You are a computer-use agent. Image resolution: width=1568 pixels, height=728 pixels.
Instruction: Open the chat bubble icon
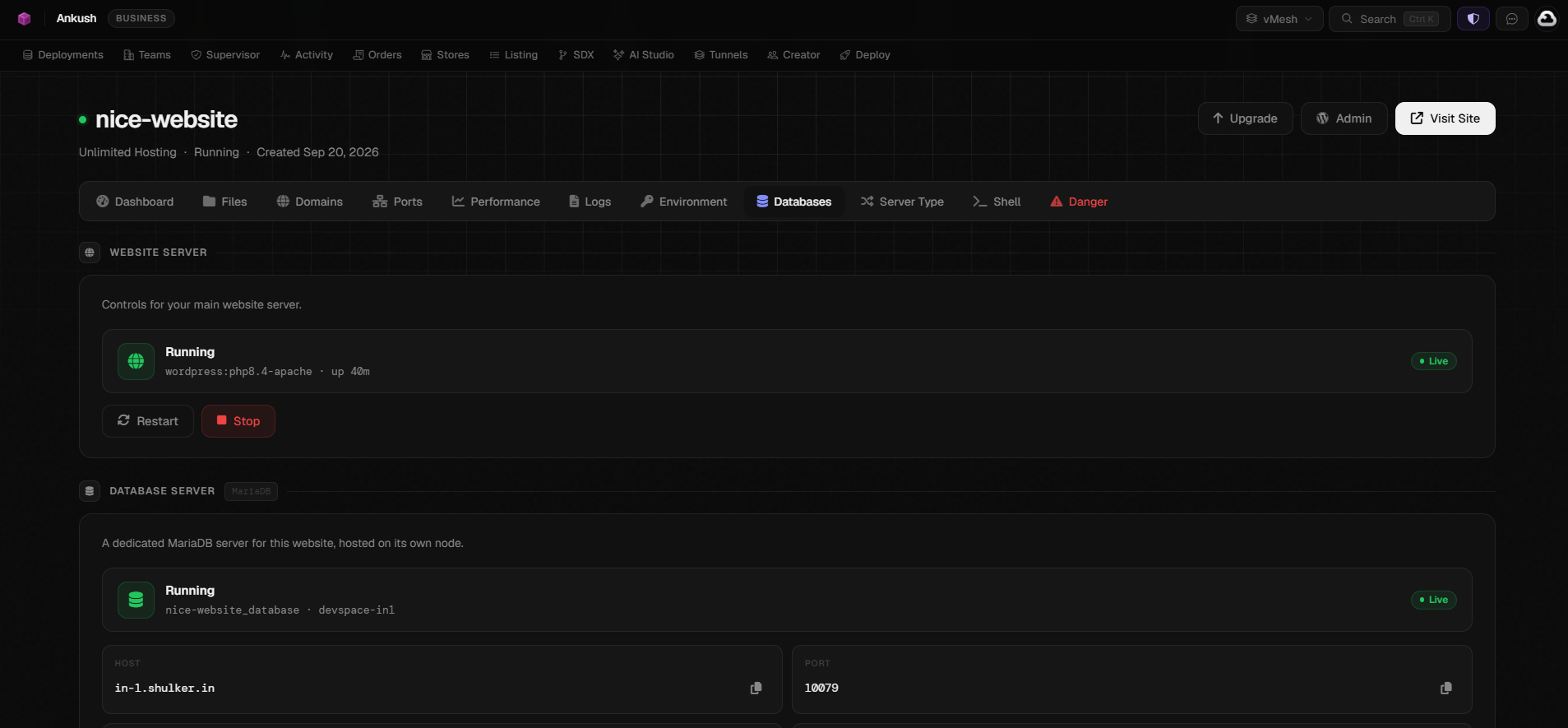click(1512, 19)
